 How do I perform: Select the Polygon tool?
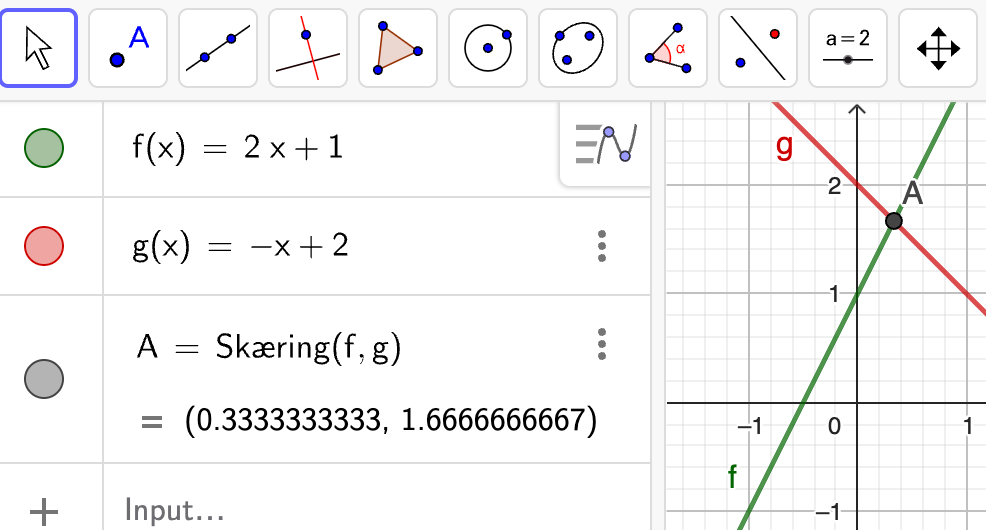coord(398,48)
